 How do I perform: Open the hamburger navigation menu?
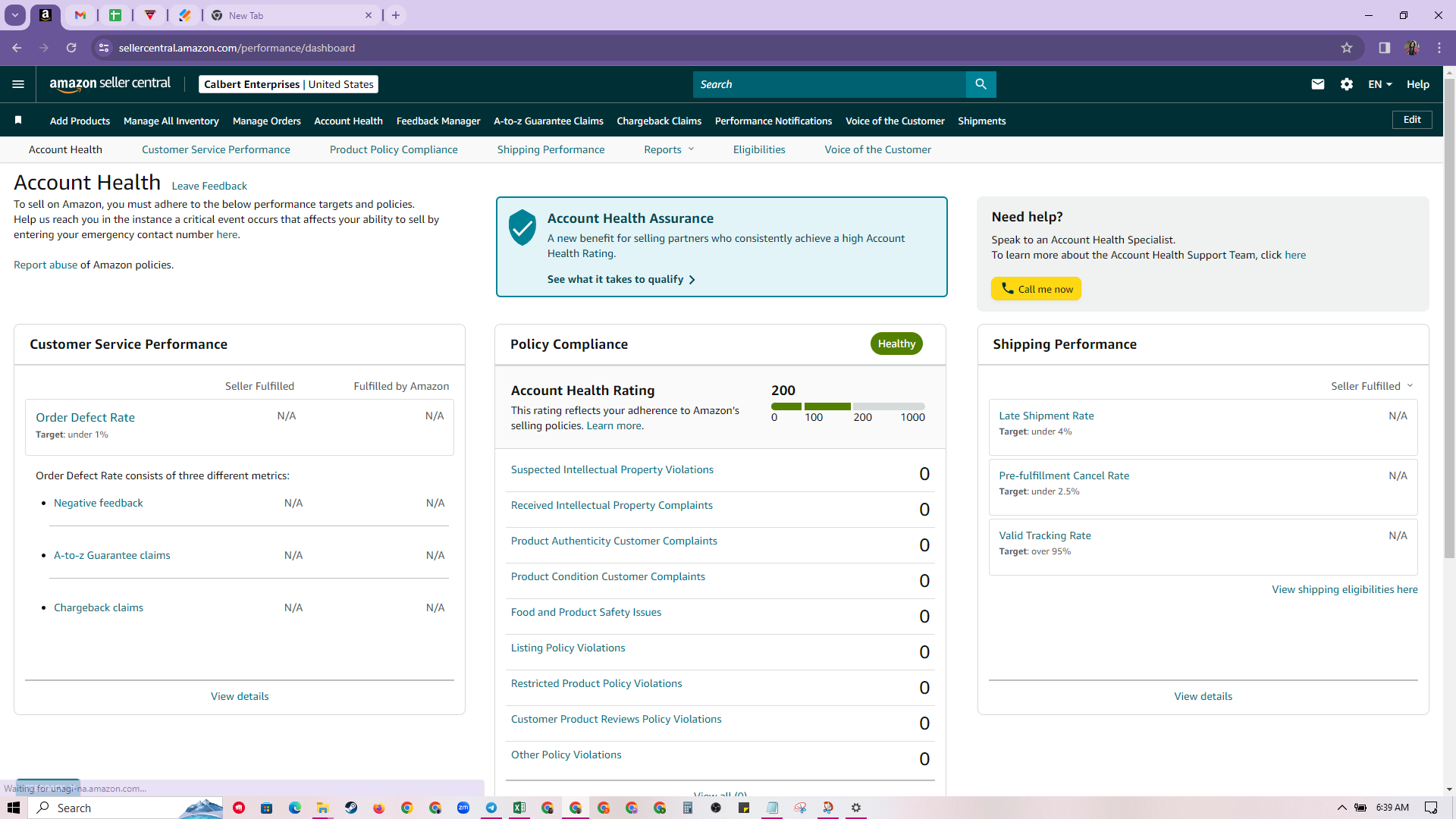click(18, 84)
